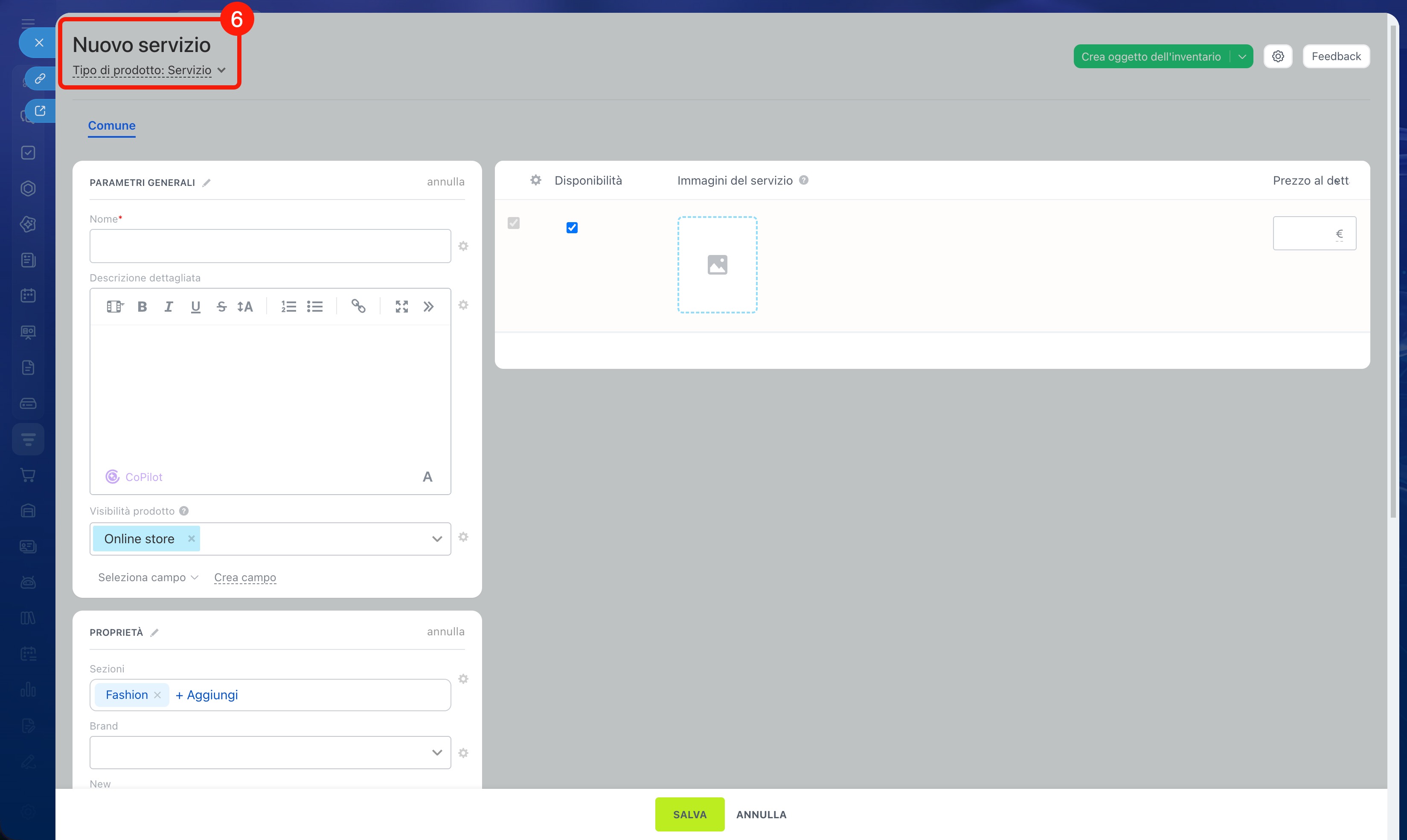
Task: Open the gear settings for Nome field
Action: (x=463, y=246)
